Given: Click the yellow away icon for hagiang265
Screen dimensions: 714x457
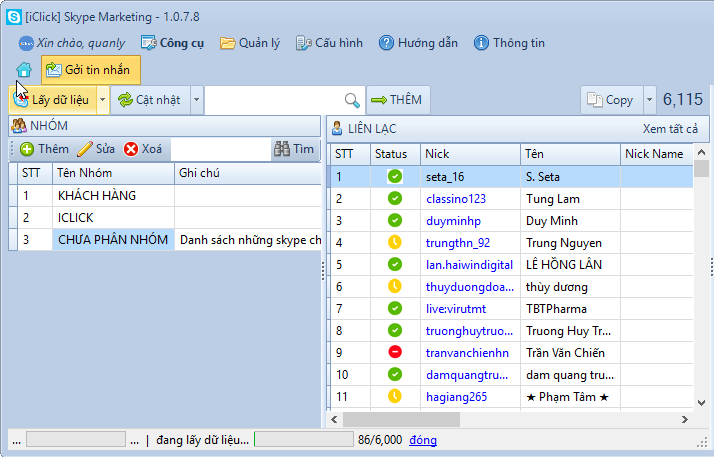Looking at the screenshot, I should tap(395, 396).
